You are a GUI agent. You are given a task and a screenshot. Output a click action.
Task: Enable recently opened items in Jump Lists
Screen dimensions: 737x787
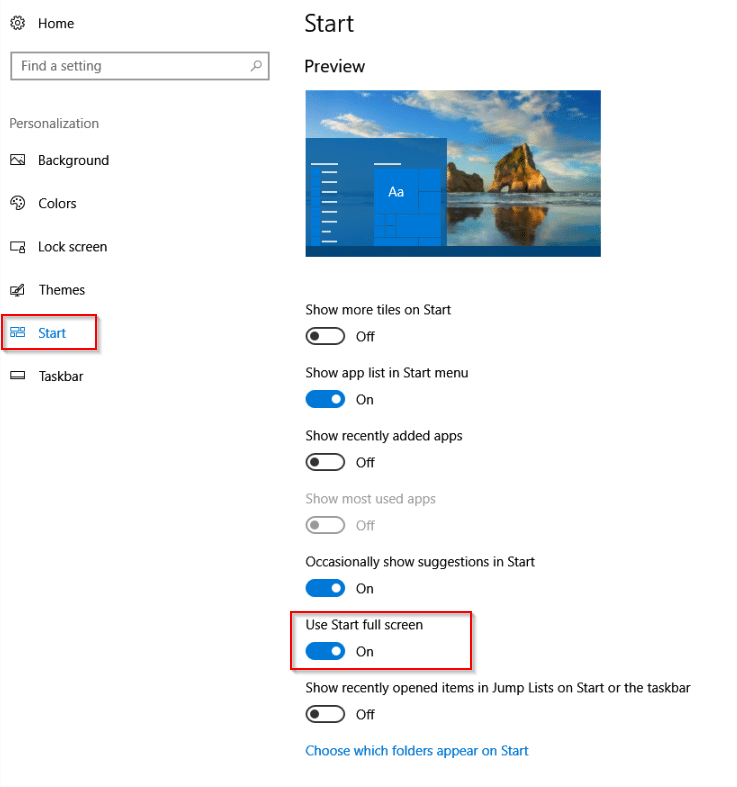325,714
